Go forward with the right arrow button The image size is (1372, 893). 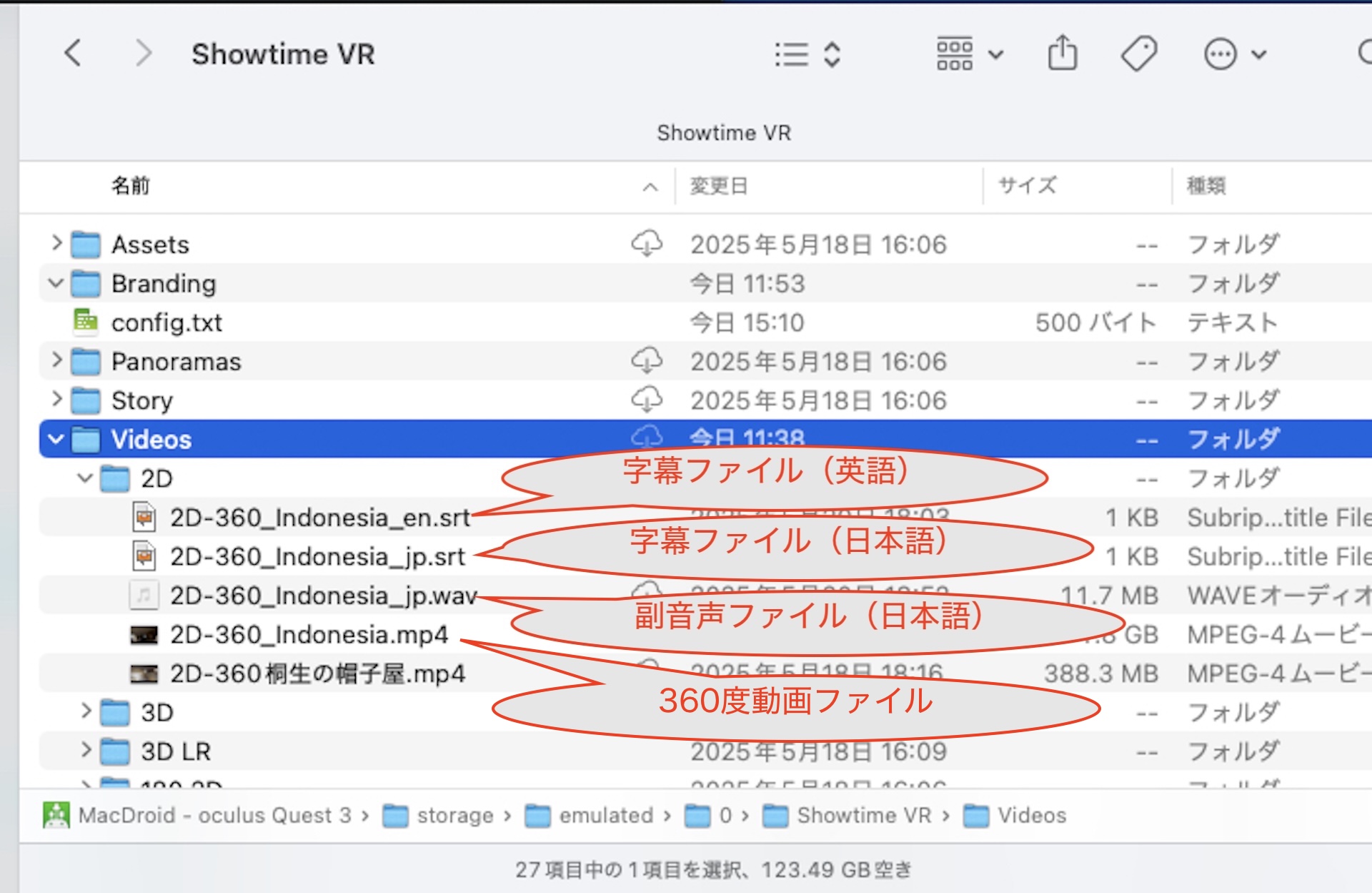click(x=144, y=53)
